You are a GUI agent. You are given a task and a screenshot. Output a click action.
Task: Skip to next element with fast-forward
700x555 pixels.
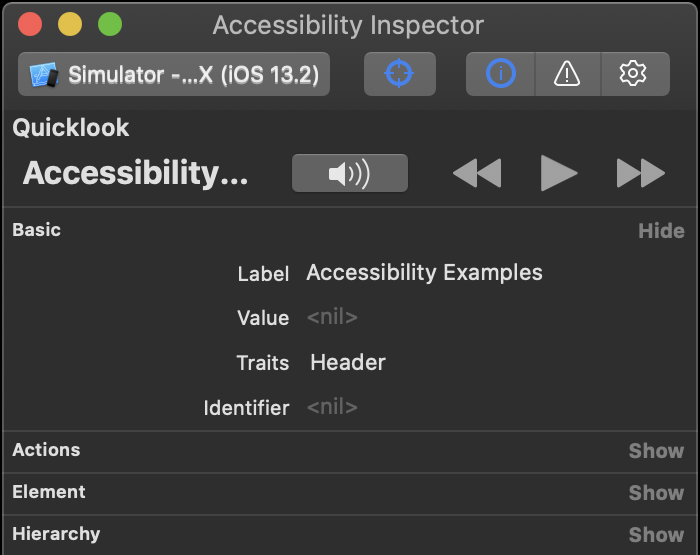(x=641, y=173)
